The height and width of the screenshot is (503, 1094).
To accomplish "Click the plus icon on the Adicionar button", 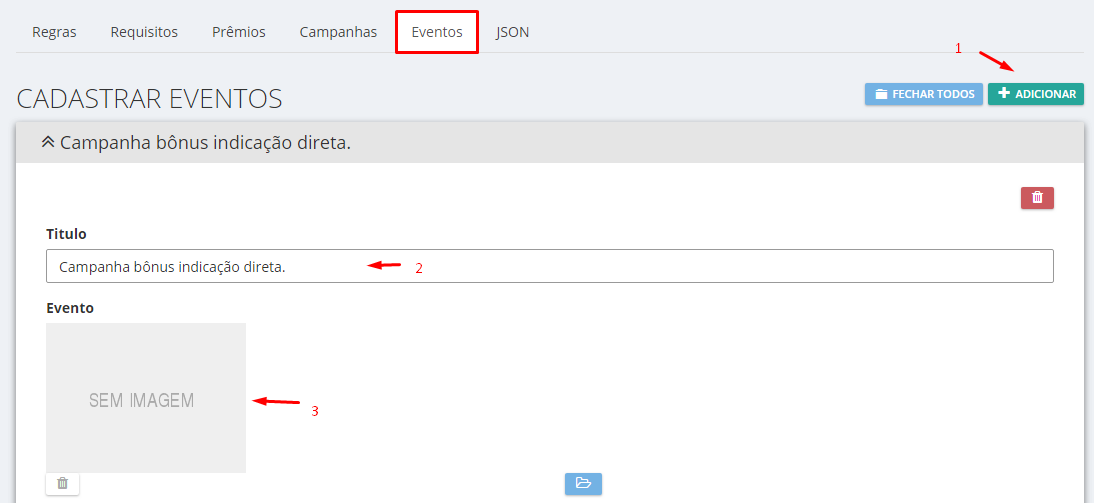I will pyautogui.click(x=1004, y=94).
